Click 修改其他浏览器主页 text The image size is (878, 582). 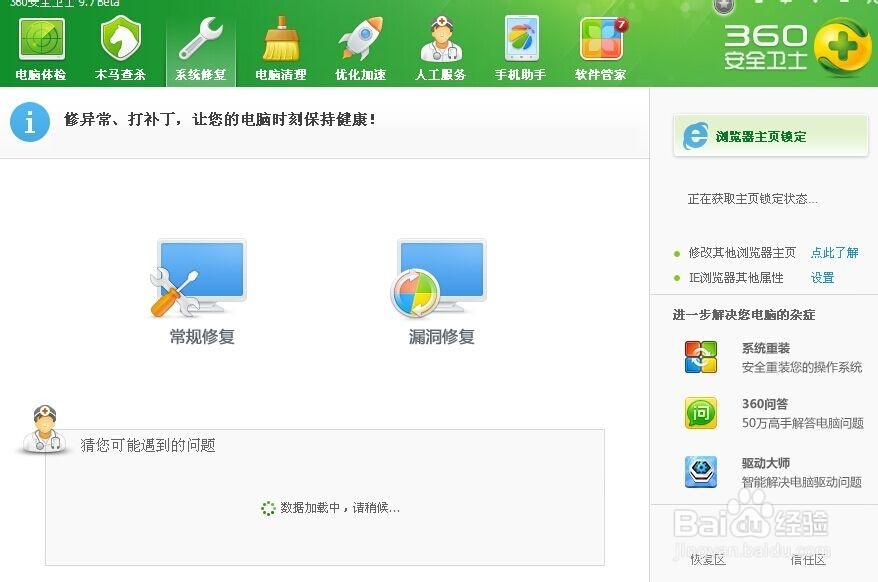pyautogui.click(x=742, y=253)
